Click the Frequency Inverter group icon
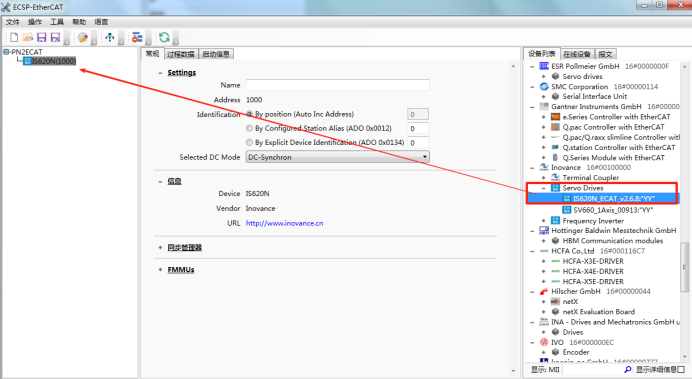 click(x=556, y=221)
